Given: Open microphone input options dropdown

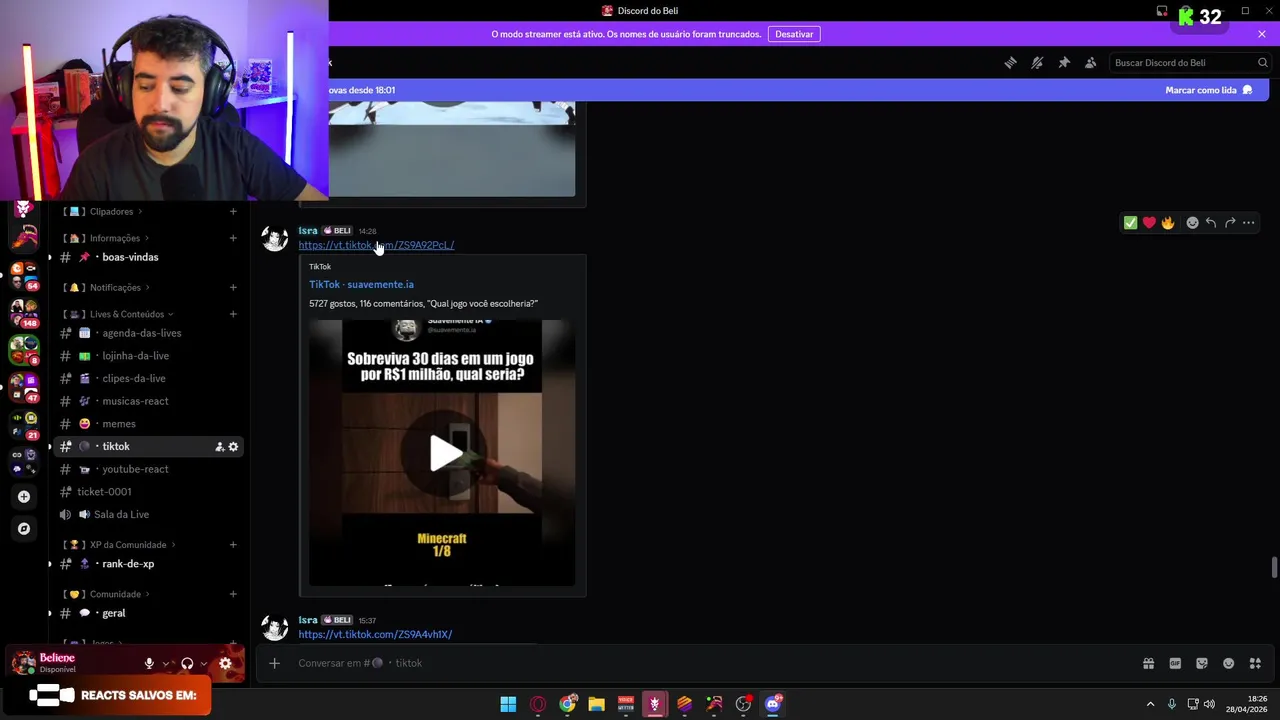Looking at the screenshot, I should pyautogui.click(x=166, y=663).
